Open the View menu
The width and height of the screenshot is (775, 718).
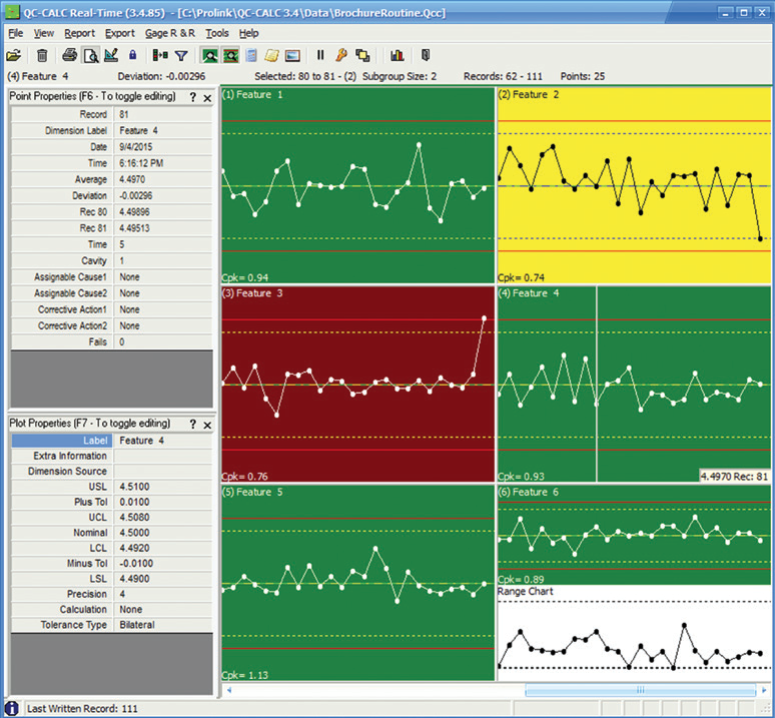[44, 33]
